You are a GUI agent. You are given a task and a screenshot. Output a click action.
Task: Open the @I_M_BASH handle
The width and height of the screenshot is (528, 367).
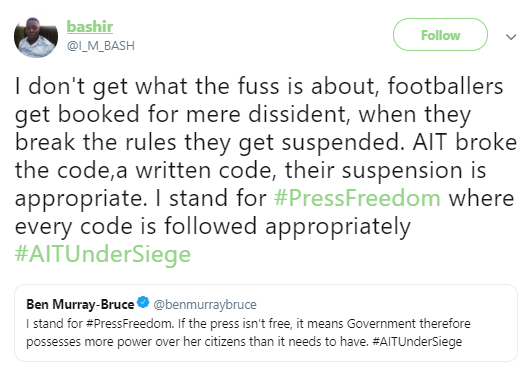point(101,46)
